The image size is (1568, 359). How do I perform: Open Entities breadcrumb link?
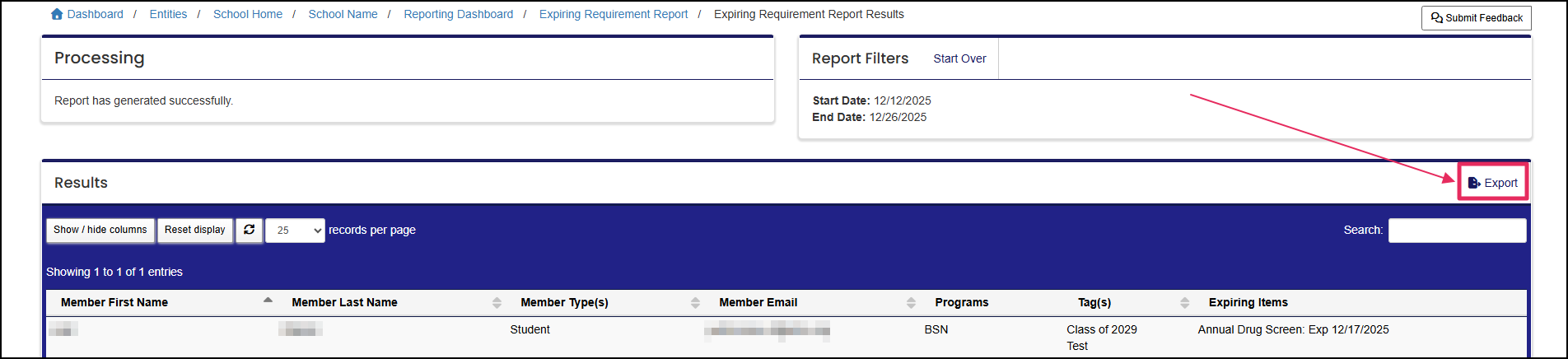(x=168, y=14)
